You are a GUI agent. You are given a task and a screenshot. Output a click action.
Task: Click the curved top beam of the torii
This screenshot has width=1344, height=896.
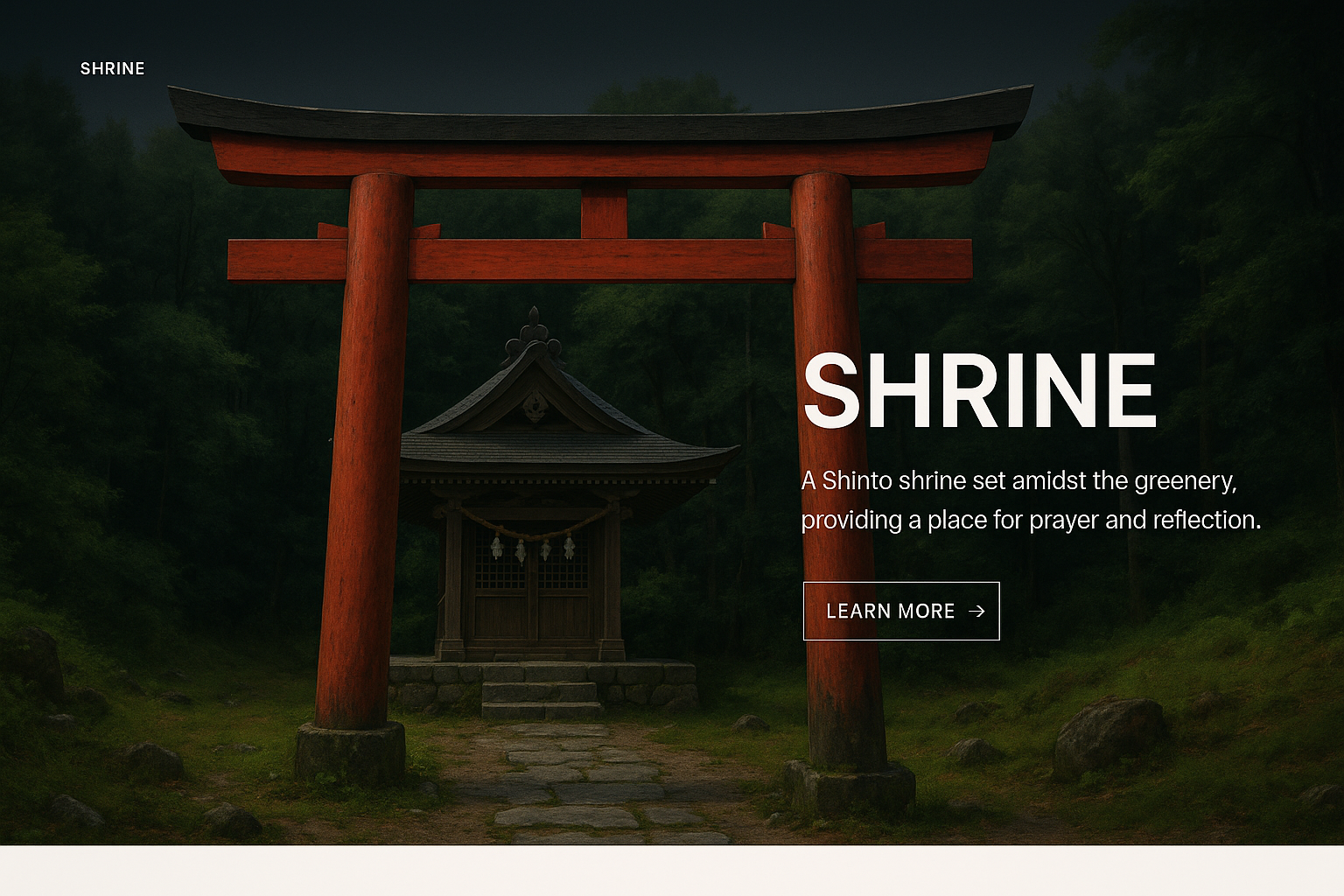600,122
